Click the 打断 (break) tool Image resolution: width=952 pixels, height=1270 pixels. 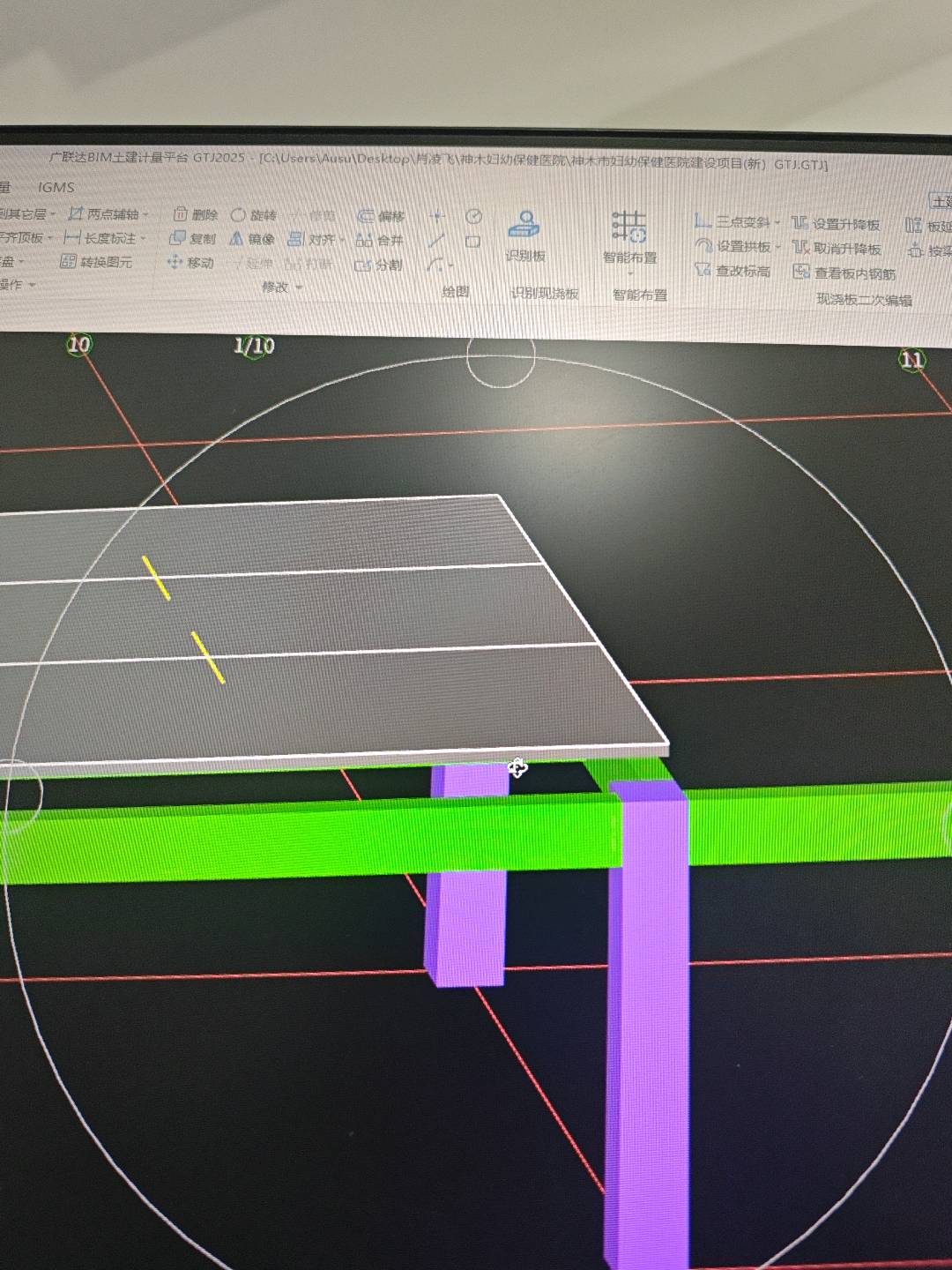coord(309,265)
